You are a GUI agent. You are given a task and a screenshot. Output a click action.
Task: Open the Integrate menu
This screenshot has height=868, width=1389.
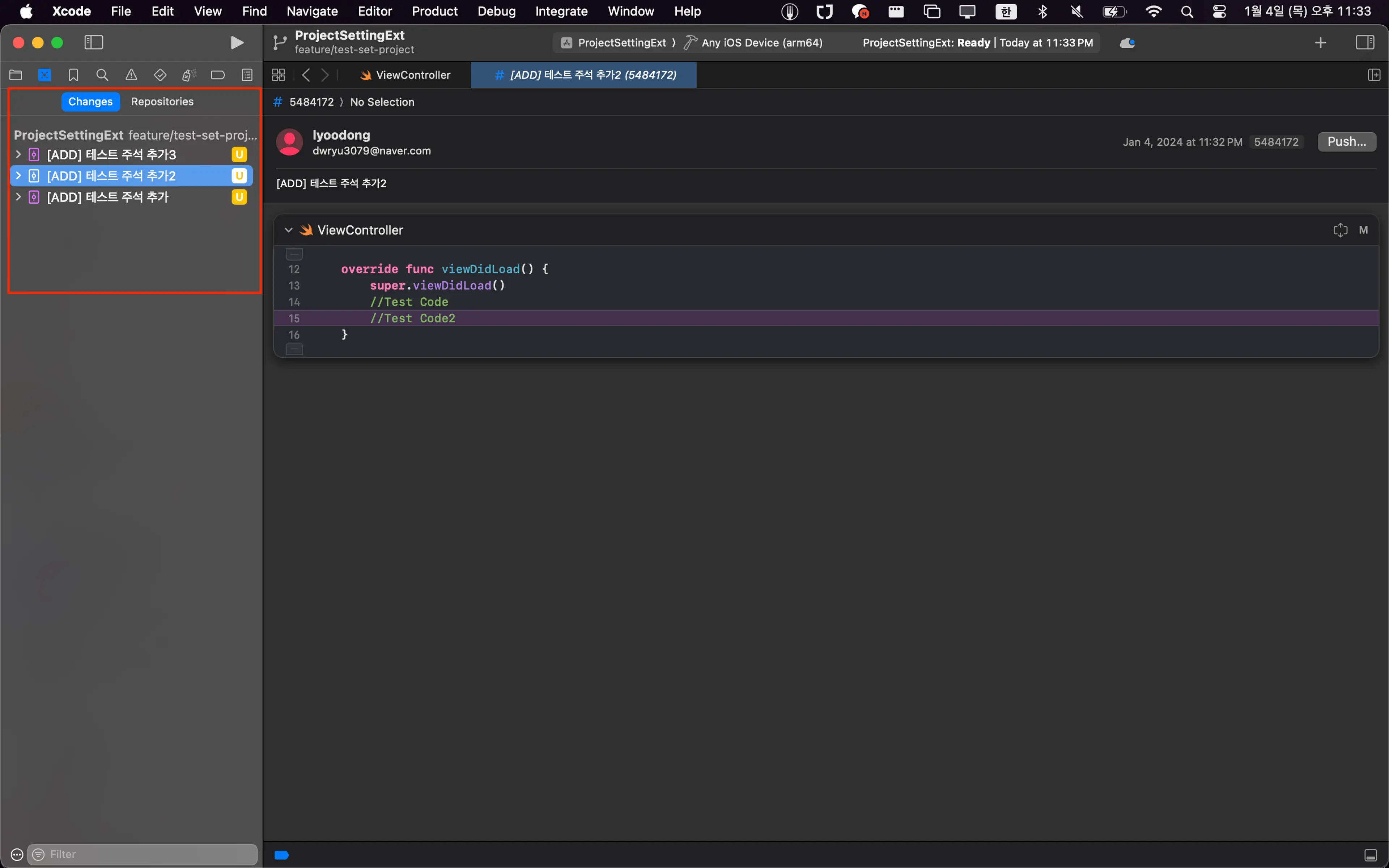561,12
